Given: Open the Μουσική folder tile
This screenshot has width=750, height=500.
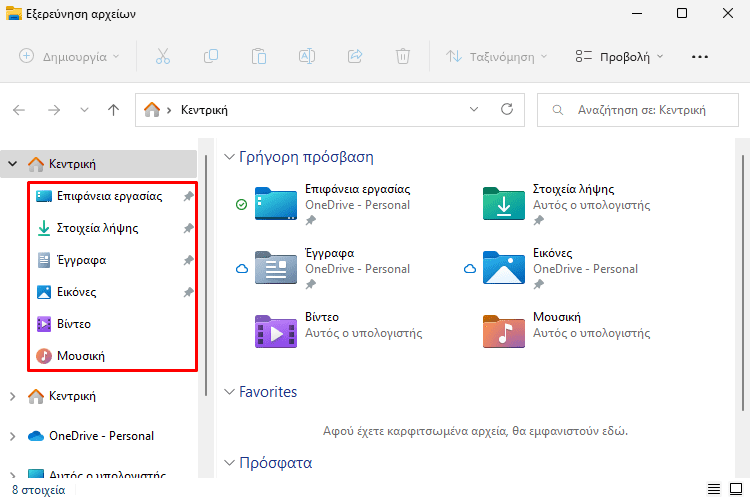Looking at the screenshot, I should pos(567,332).
